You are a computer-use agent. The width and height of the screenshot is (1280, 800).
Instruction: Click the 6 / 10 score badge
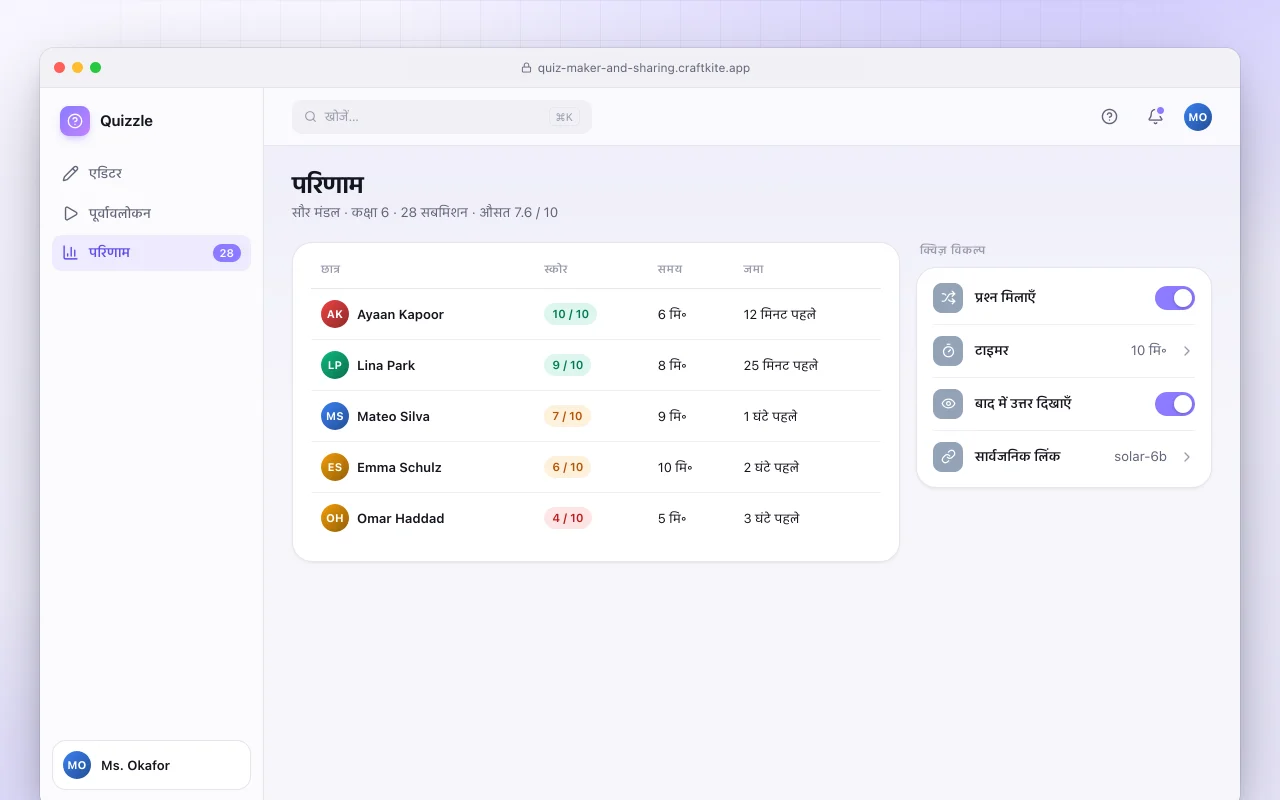click(x=567, y=467)
